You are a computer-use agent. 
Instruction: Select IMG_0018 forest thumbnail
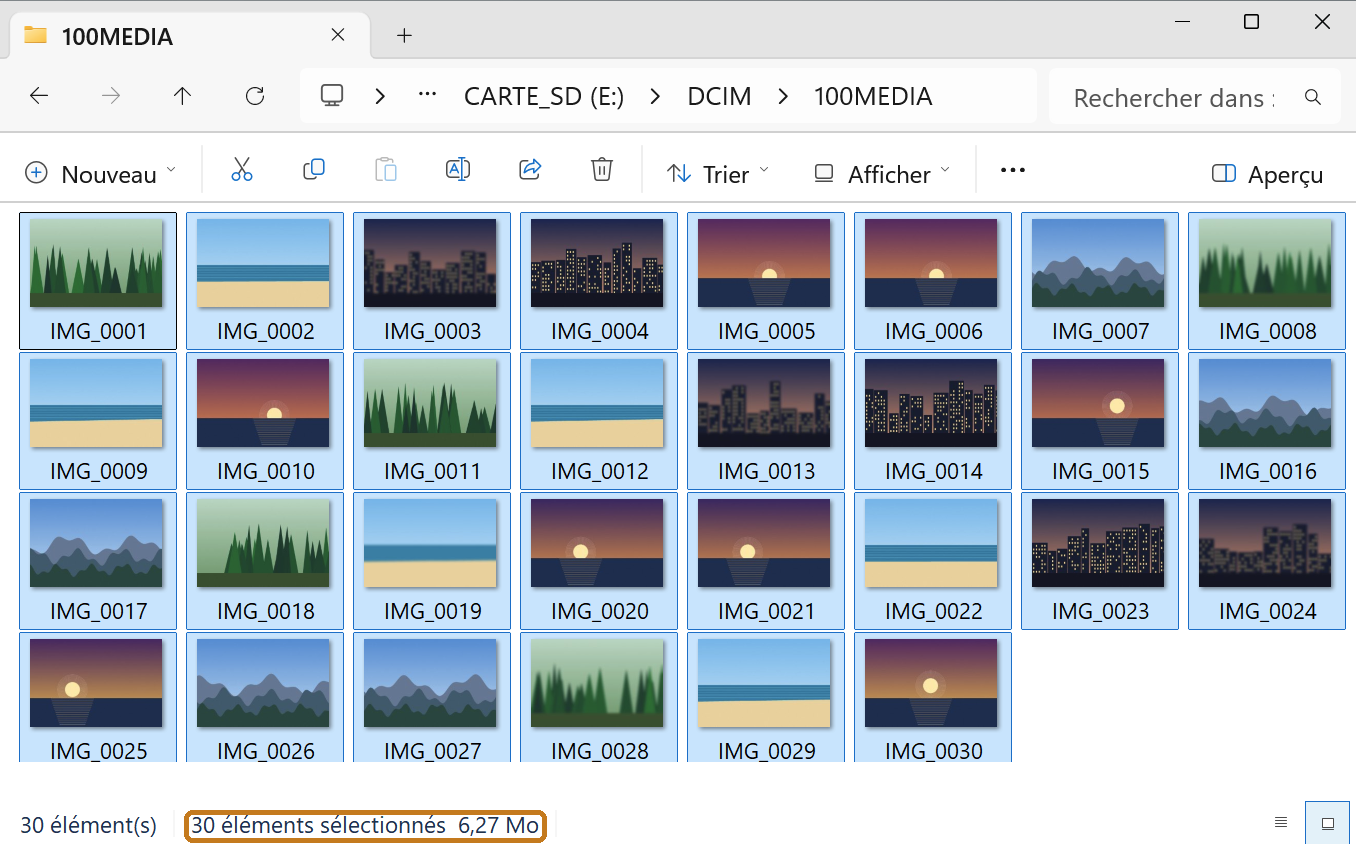point(265,561)
